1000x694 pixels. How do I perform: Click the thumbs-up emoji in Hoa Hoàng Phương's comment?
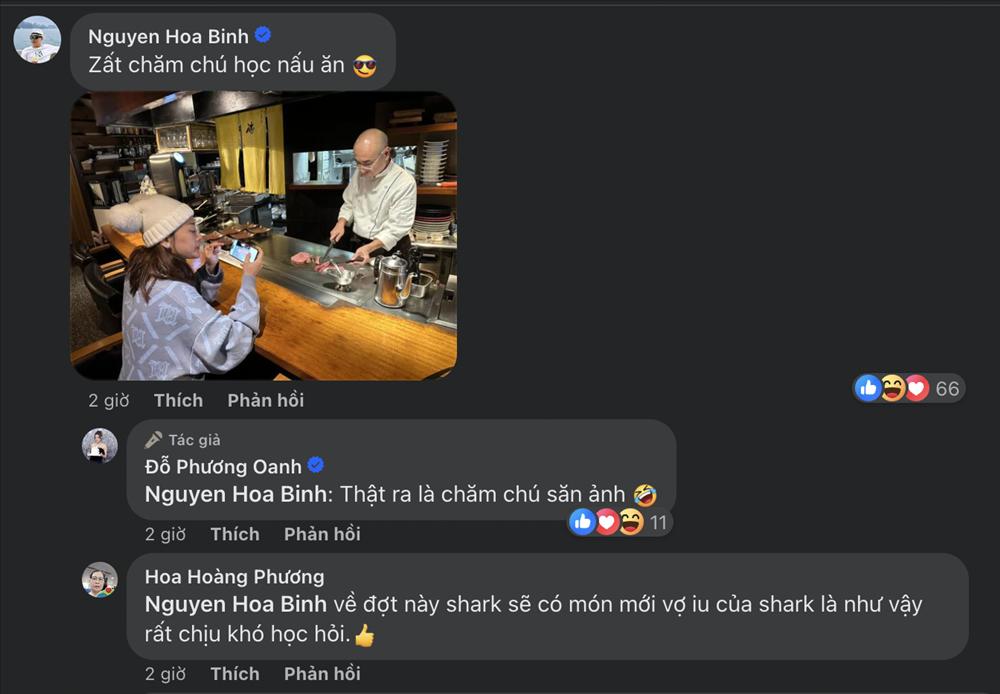(x=362, y=633)
